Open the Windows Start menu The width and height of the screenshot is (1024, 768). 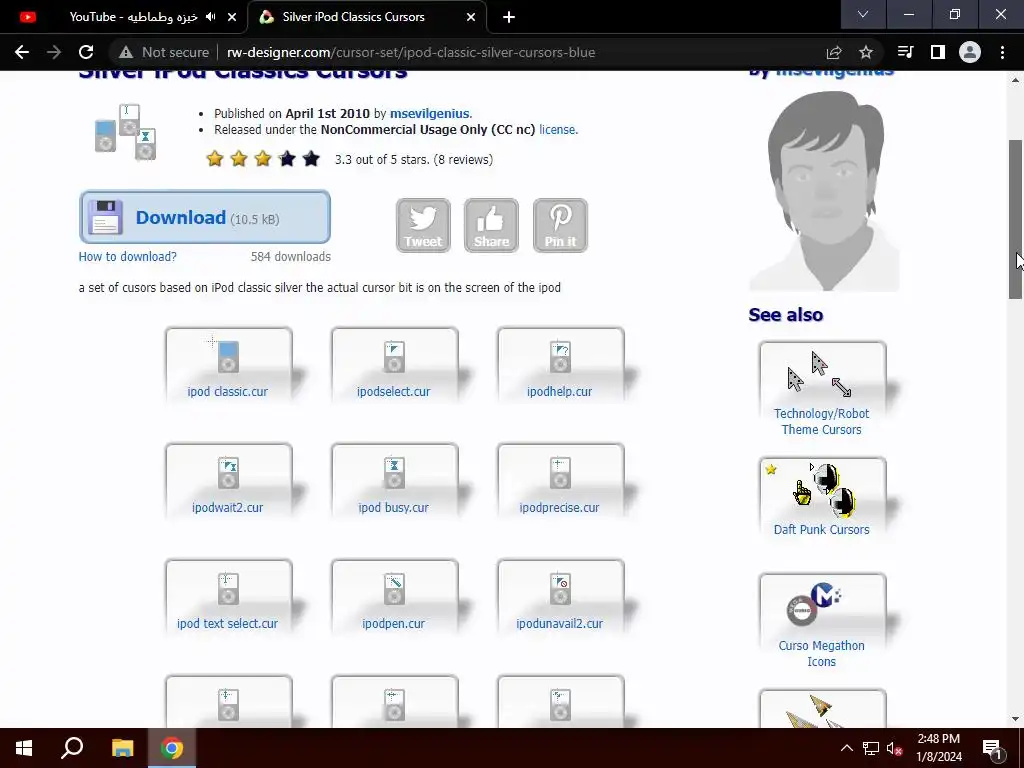click(24, 748)
